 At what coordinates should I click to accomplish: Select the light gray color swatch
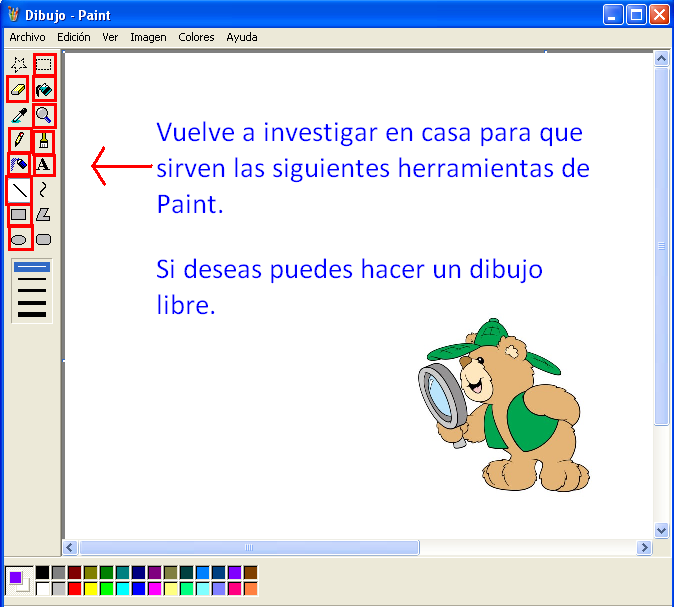click(58, 589)
